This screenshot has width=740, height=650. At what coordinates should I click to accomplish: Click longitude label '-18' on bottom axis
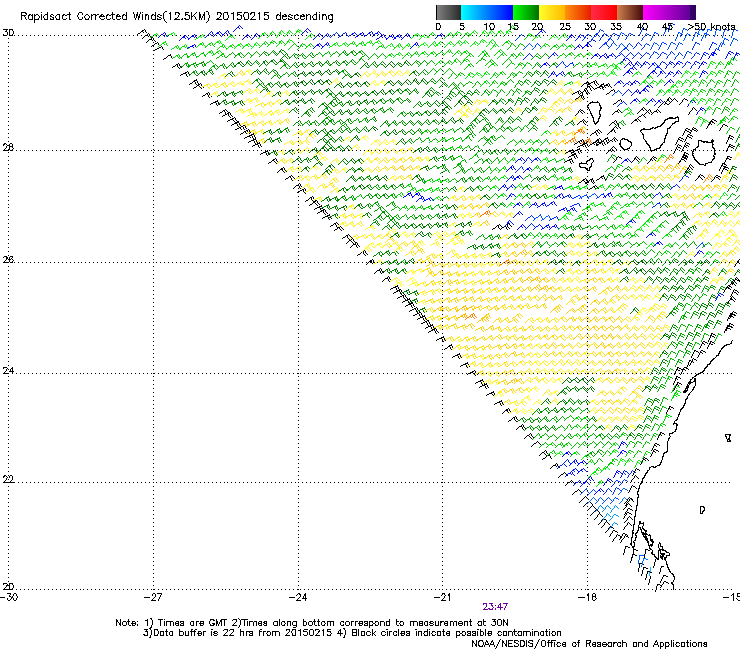point(587,597)
